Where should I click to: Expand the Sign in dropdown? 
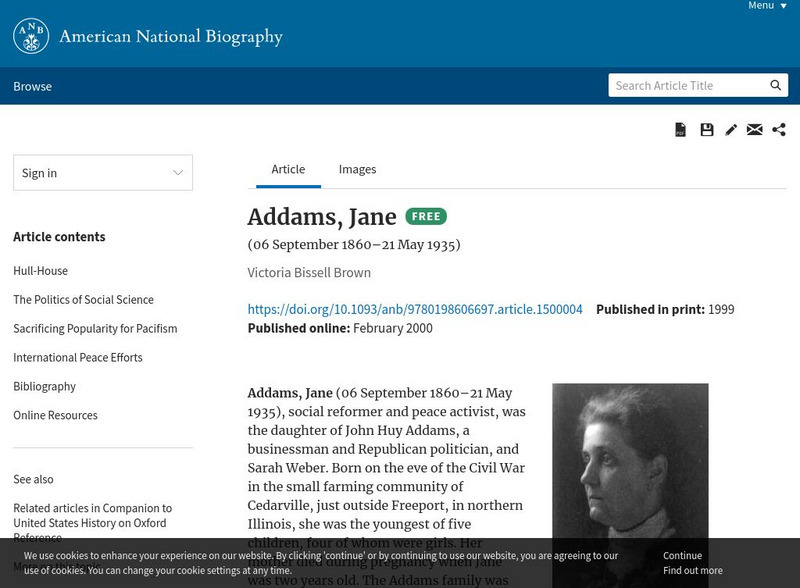(103, 173)
